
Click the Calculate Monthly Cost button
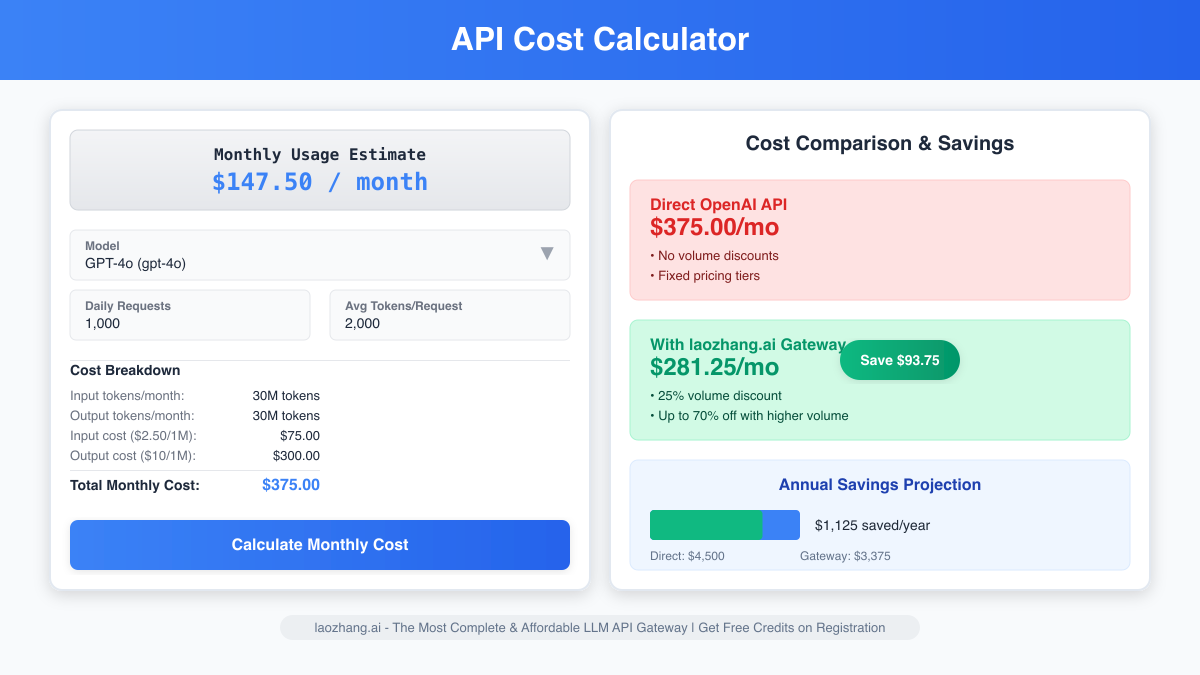[320, 545]
